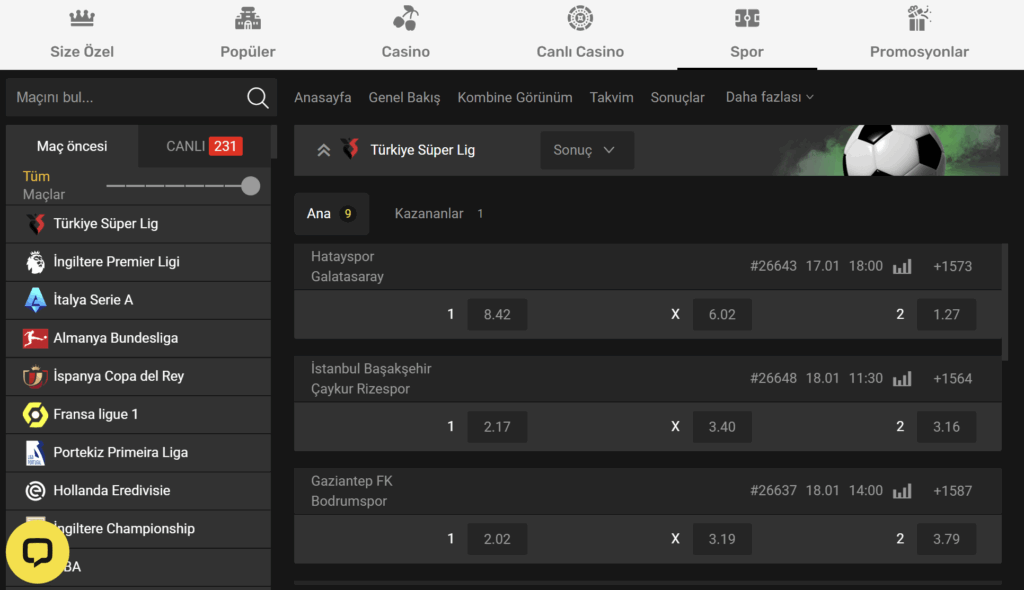Open statistics icon for Gaziantep FK match
Image resolution: width=1024 pixels, height=590 pixels.
pos(902,491)
